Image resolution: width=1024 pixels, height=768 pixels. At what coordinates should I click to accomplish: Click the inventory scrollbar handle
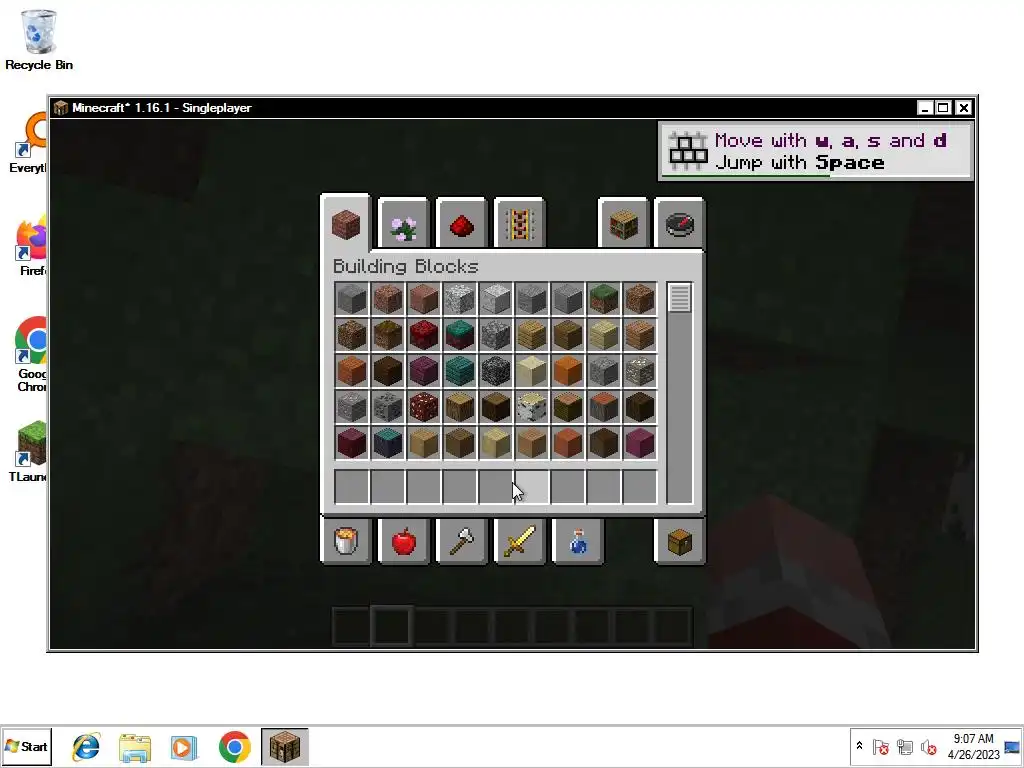point(679,298)
